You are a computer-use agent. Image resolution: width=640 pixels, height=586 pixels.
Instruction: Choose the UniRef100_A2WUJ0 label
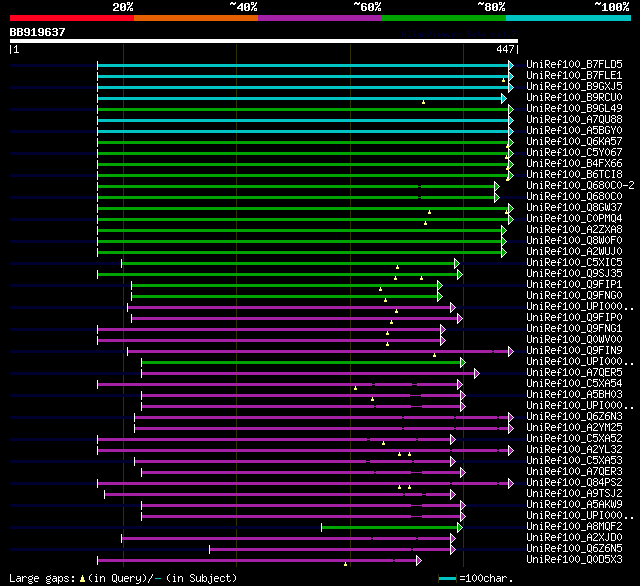(574, 252)
